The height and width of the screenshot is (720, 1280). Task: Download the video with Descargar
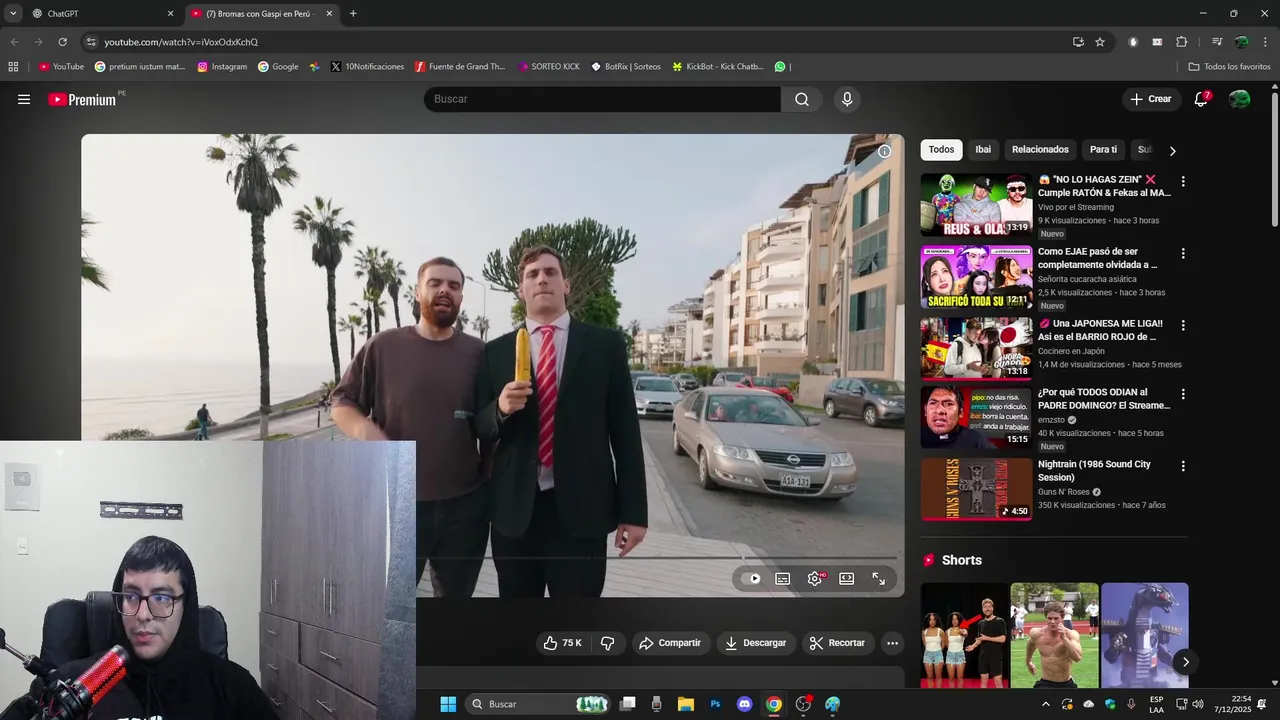755,643
